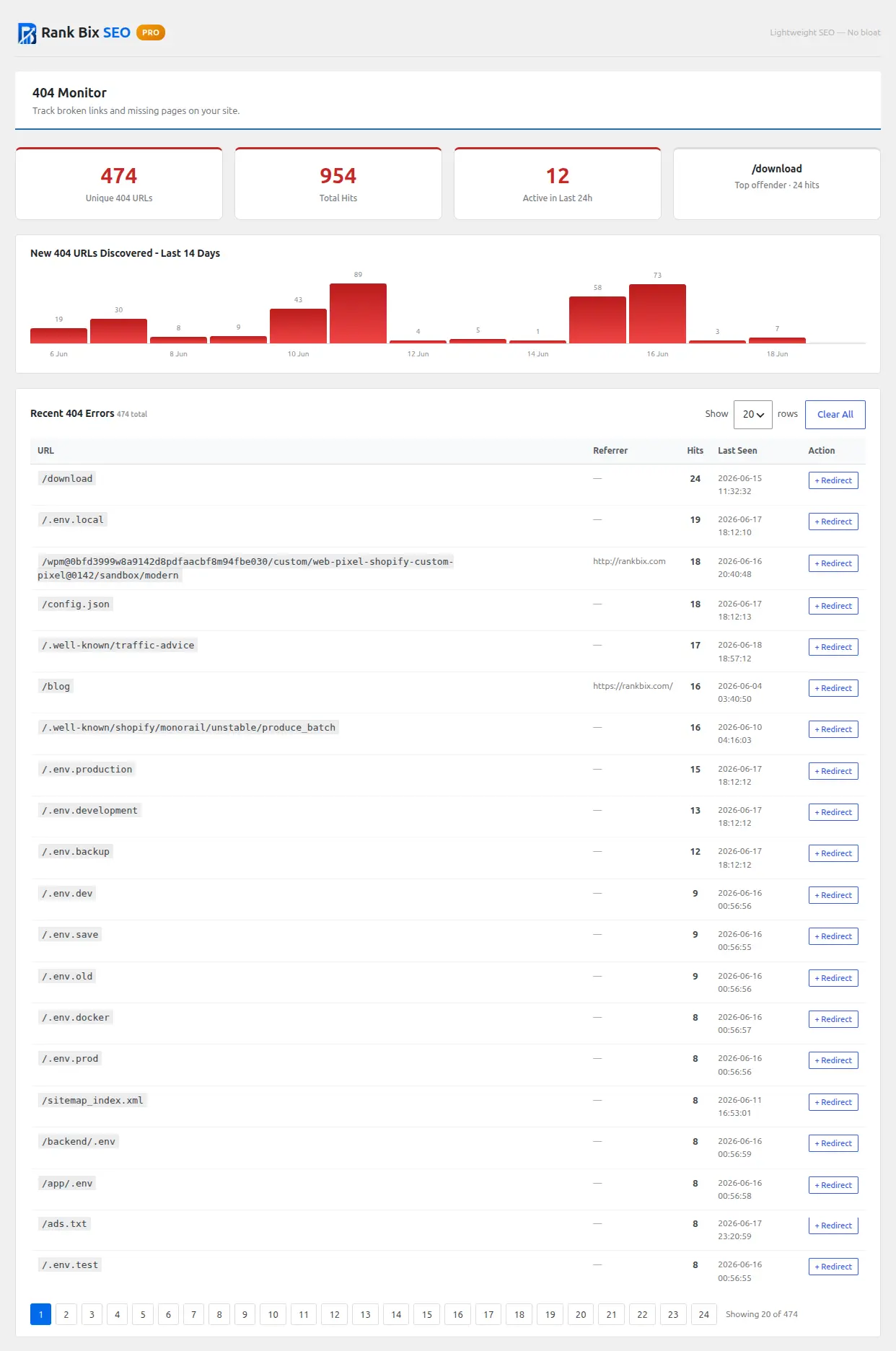The height and width of the screenshot is (1351, 896).
Task: Click the 404 Monitor heading
Action: coord(69,93)
